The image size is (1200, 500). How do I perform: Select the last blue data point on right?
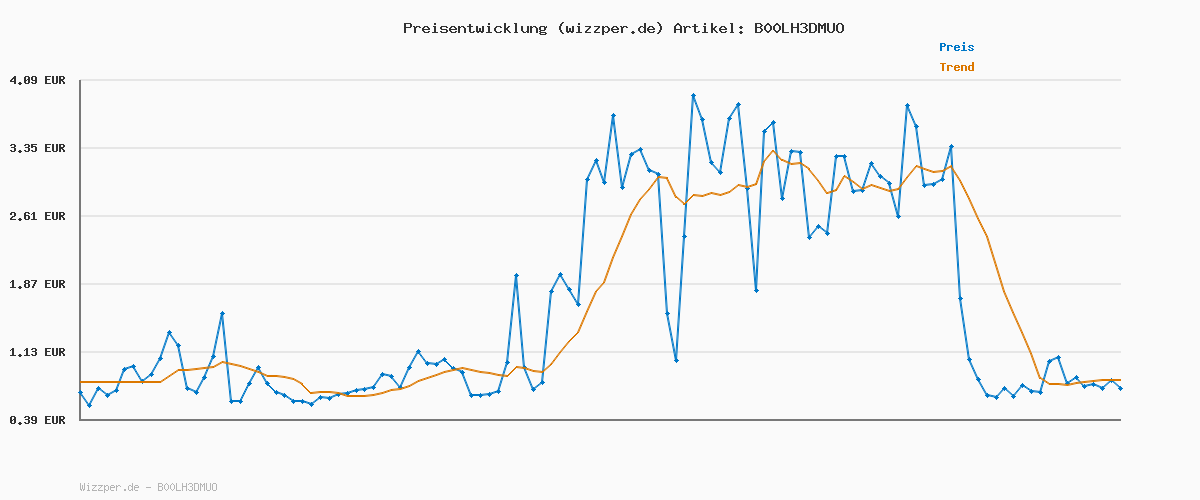(x=1120, y=388)
